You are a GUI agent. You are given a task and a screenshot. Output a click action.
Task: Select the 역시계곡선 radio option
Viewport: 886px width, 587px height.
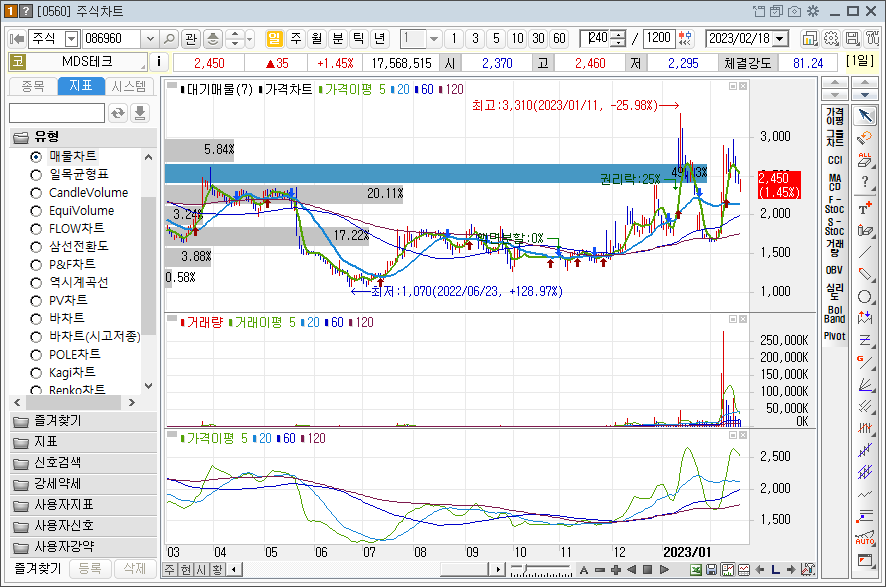36,283
